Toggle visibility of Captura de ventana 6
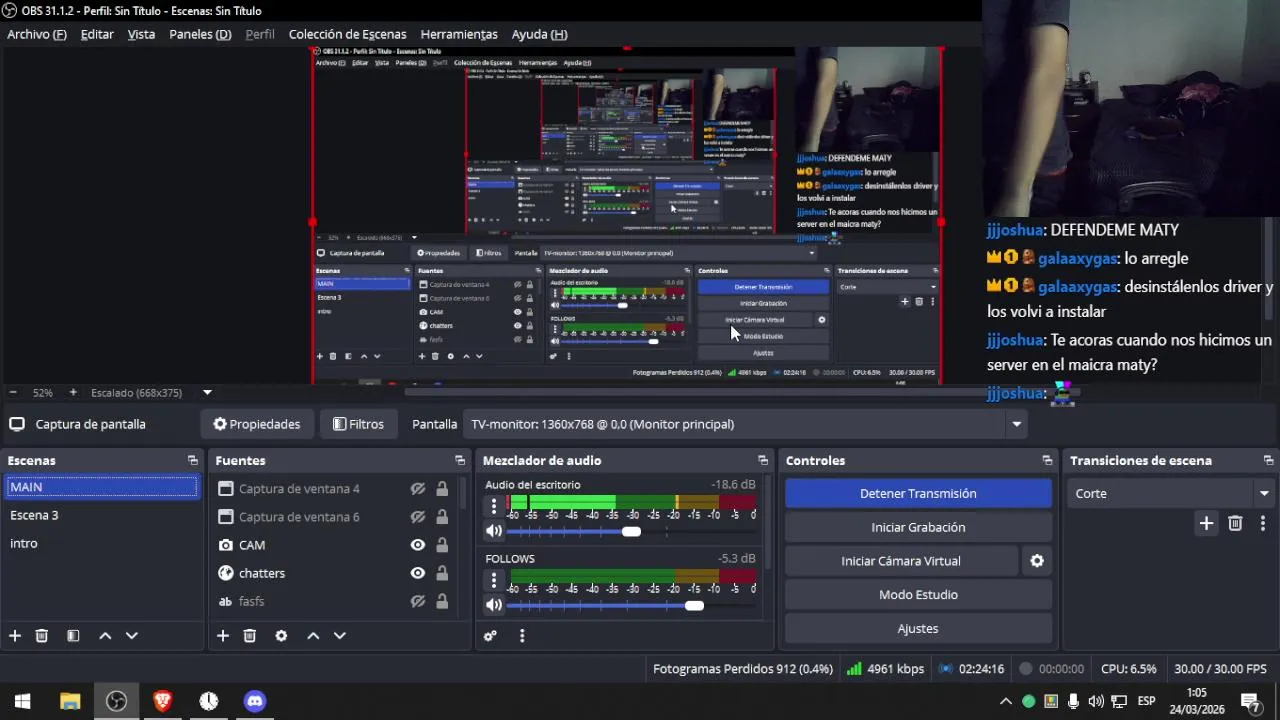 pyautogui.click(x=418, y=517)
